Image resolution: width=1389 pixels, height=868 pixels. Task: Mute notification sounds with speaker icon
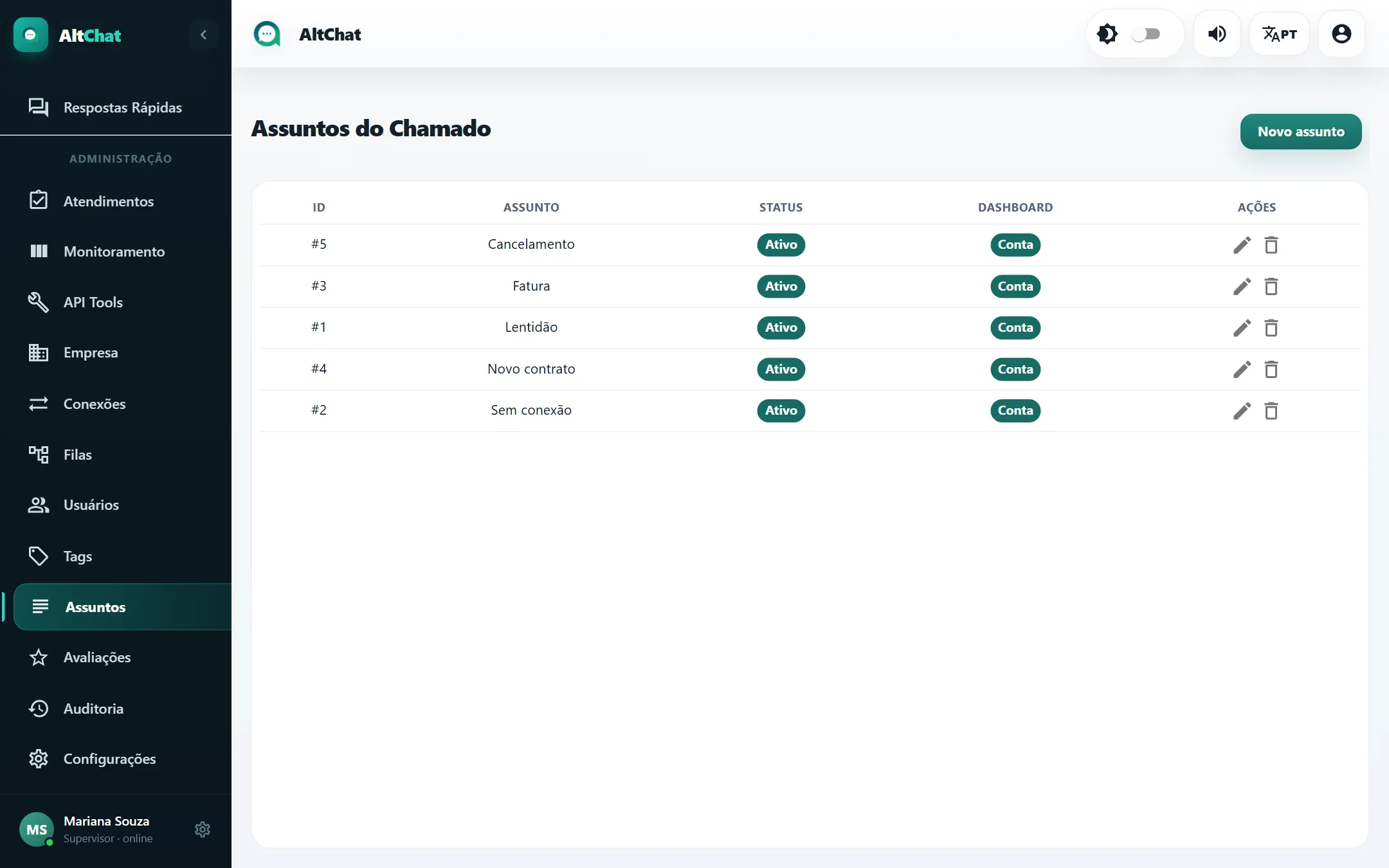point(1217,34)
